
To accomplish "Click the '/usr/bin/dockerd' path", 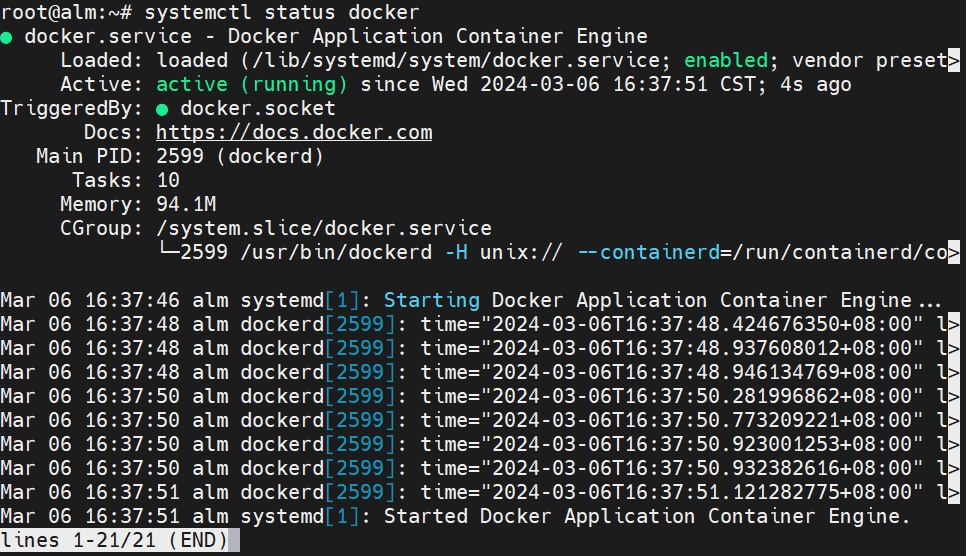I will pyautogui.click(x=335, y=253).
